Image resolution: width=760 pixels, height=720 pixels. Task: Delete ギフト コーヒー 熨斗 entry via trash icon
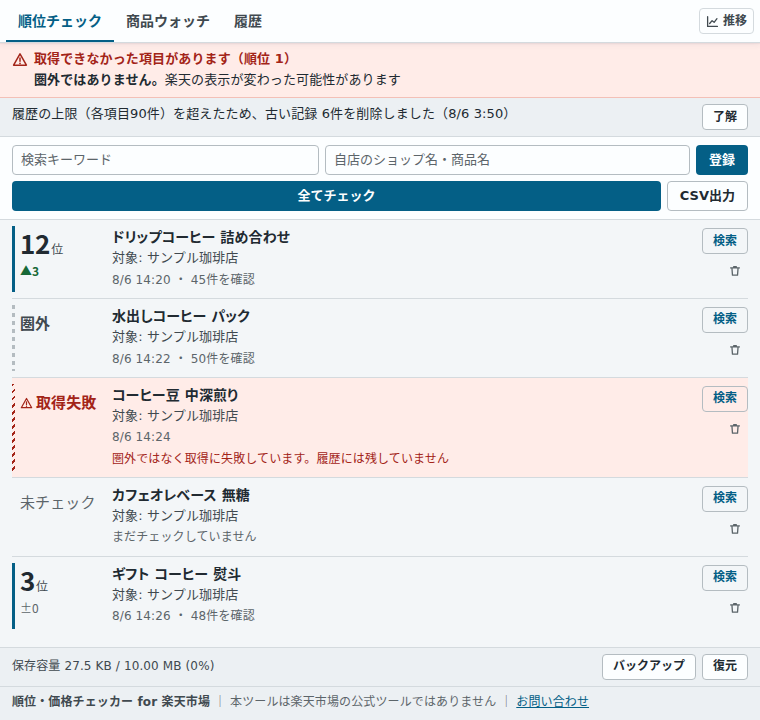(735, 608)
